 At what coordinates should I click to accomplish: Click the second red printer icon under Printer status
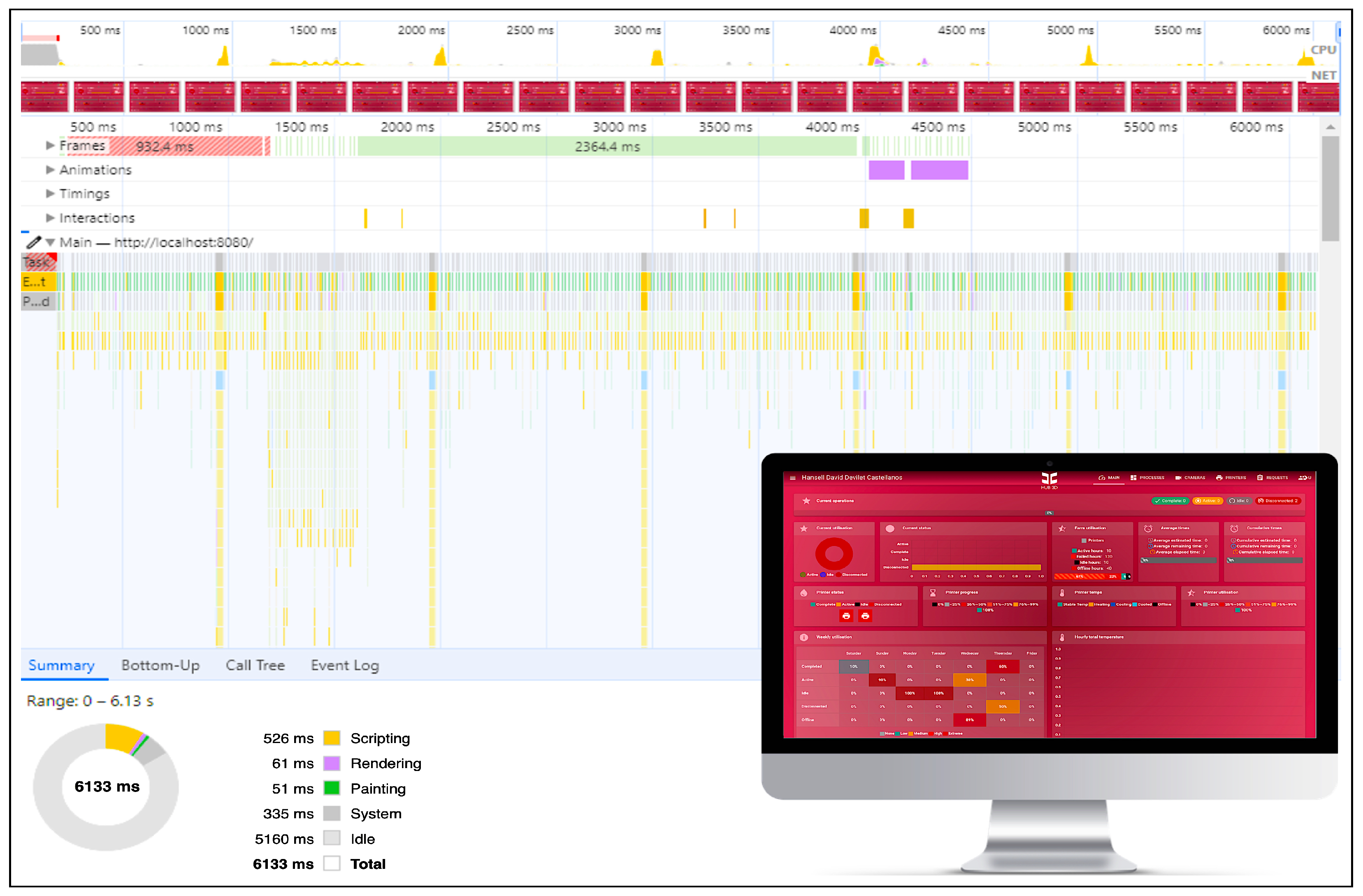865,616
